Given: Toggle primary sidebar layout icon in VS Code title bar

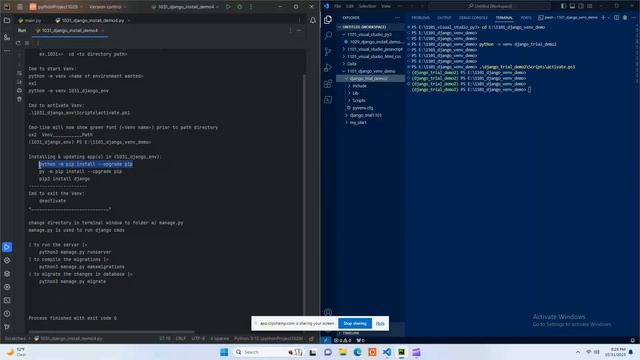Looking at the screenshot, I should 564,6.
